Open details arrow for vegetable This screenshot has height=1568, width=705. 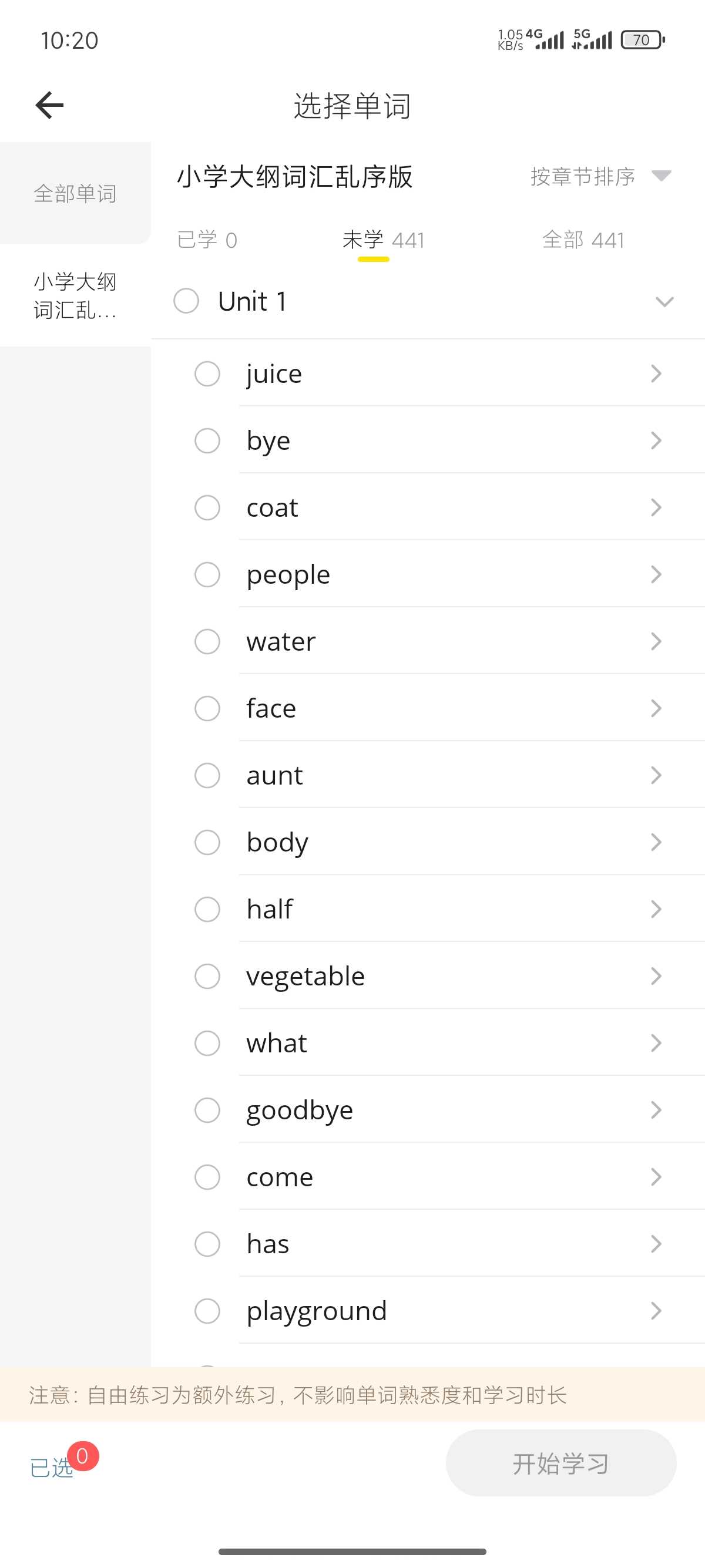point(656,977)
